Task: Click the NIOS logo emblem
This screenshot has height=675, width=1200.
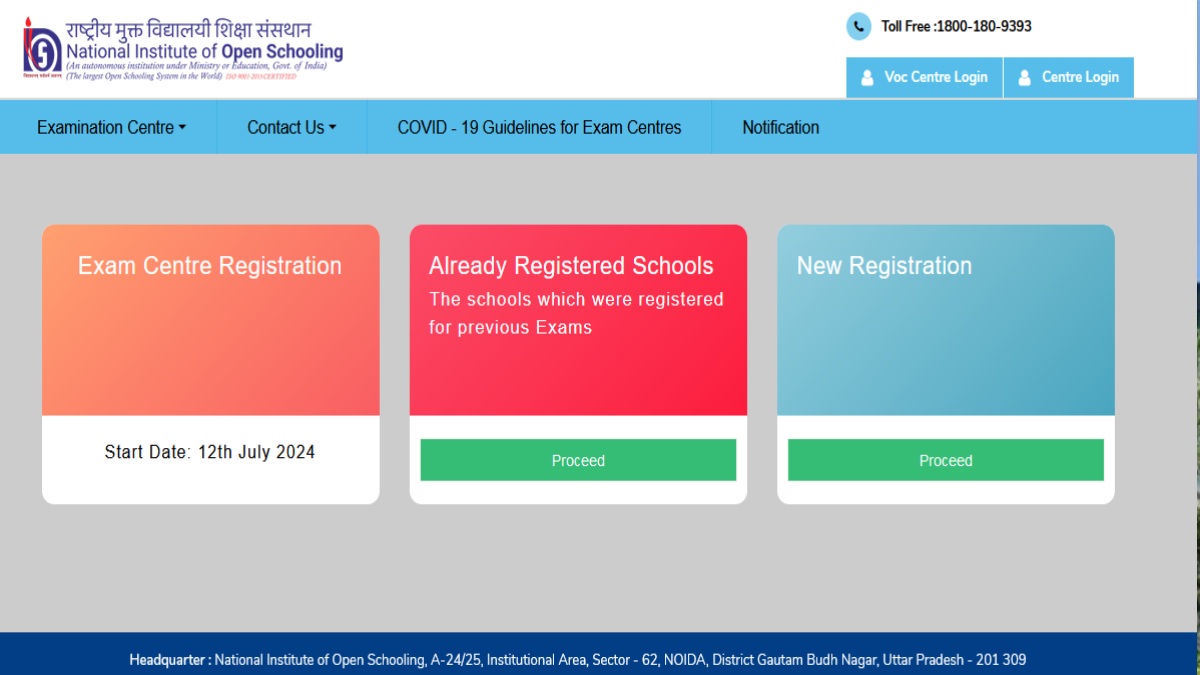Action: tap(42, 47)
